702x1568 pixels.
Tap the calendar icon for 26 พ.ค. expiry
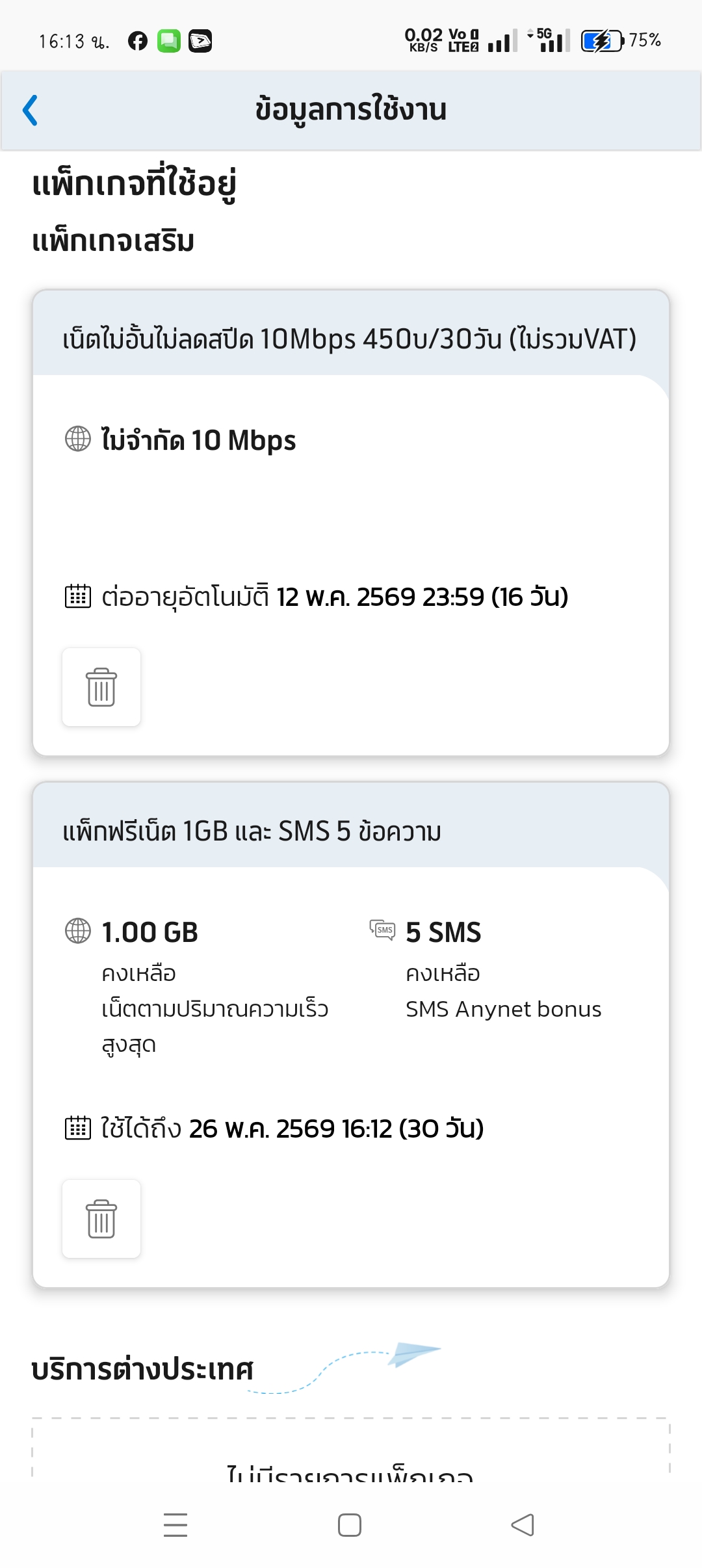tap(78, 1128)
